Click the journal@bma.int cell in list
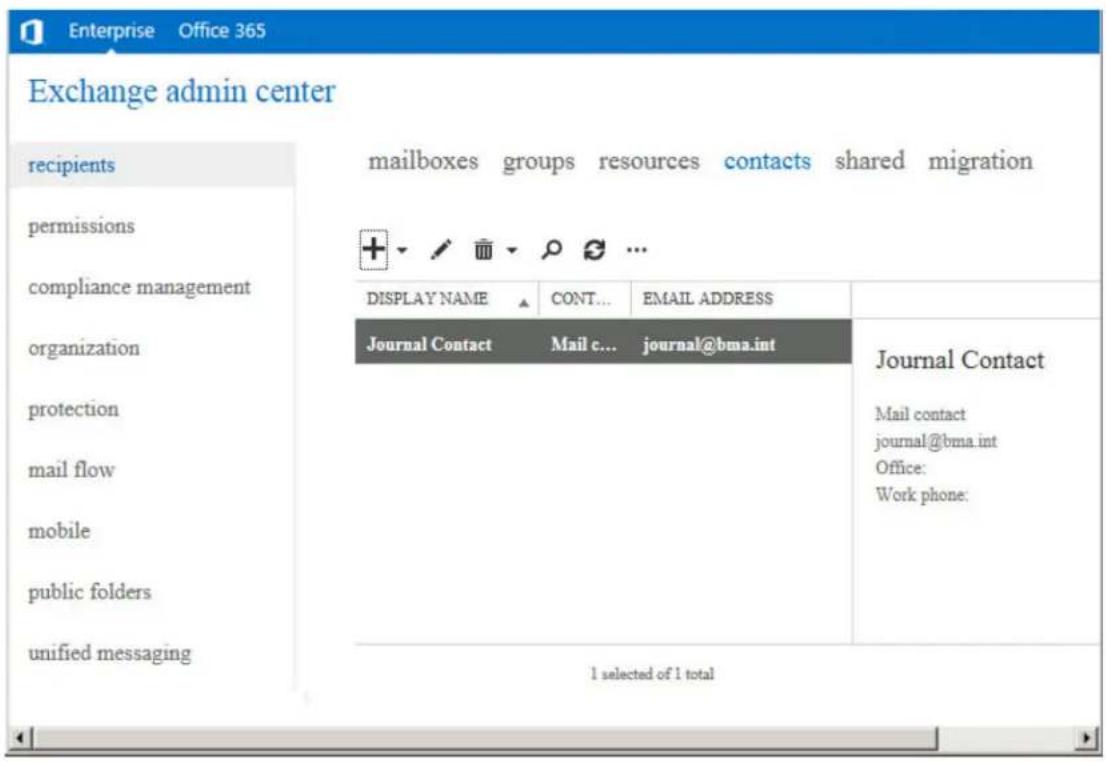1106x762 pixels. click(709, 344)
